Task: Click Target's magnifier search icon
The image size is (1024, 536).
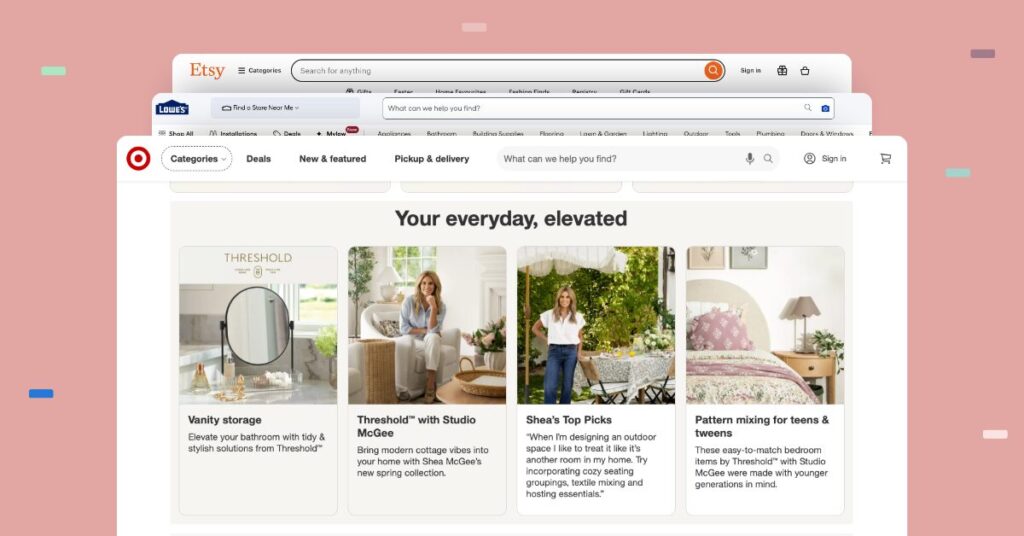Action: point(768,159)
